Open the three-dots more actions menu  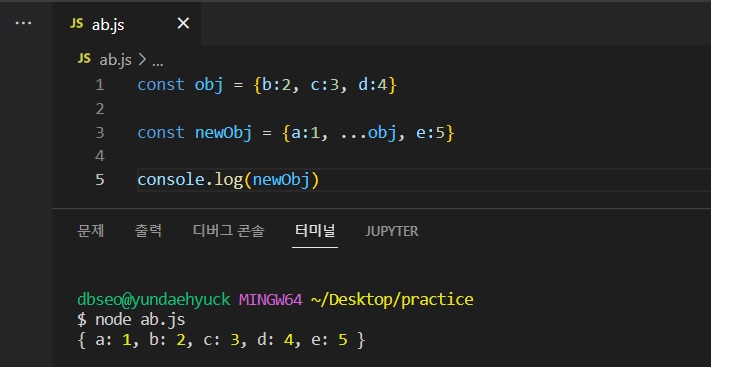23,23
